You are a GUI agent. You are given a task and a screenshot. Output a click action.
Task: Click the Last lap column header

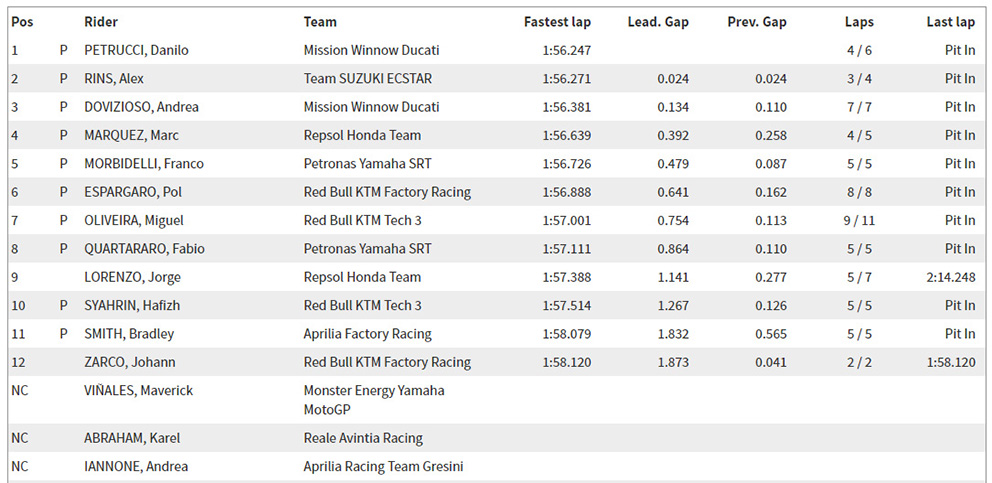click(x=950, y=22)
